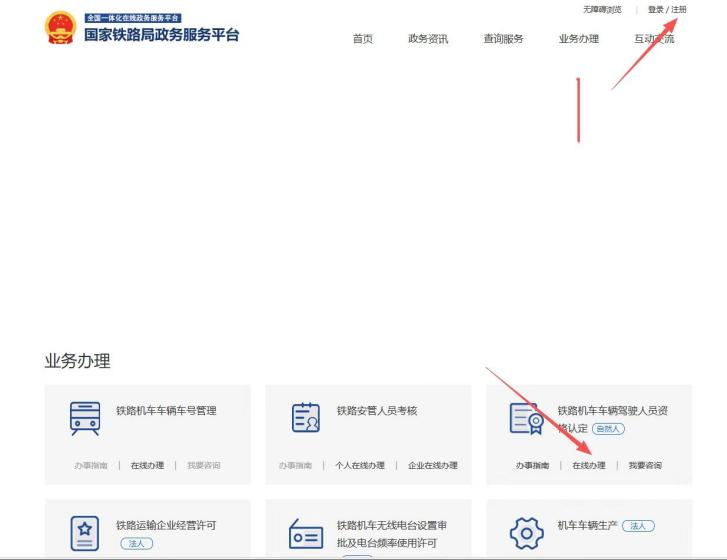727x560 pixels.
Task: Click 企业在线办理 under 铁路安管人员考核
Action: pyautogui.click(x=433, y=465)
